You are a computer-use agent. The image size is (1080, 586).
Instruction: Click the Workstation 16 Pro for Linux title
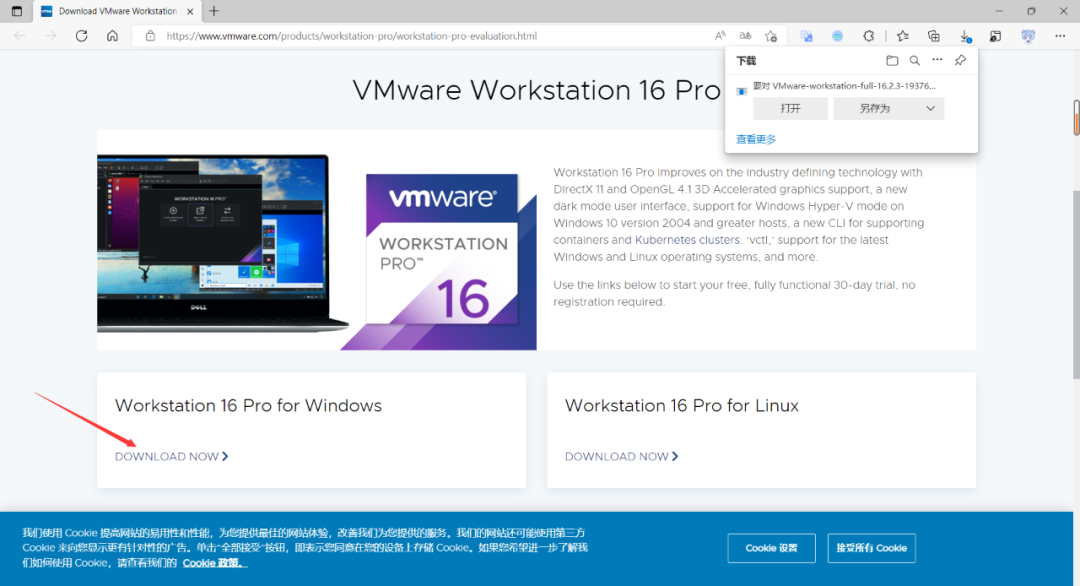[x=682, y=406]
